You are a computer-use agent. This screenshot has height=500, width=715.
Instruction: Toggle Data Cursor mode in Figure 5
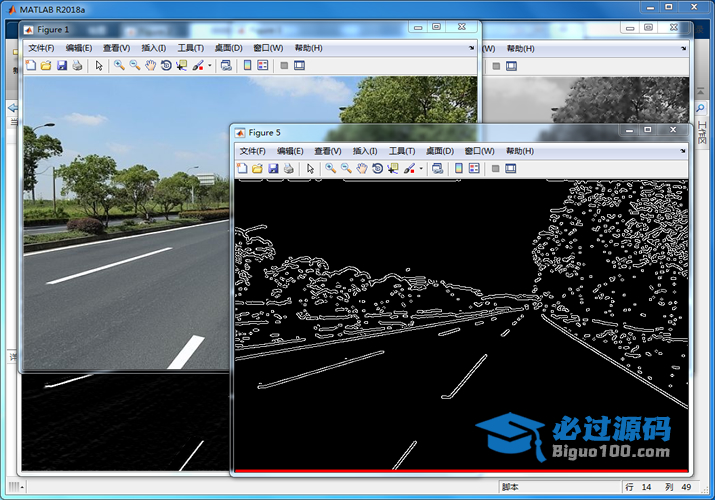coord(393,169)
